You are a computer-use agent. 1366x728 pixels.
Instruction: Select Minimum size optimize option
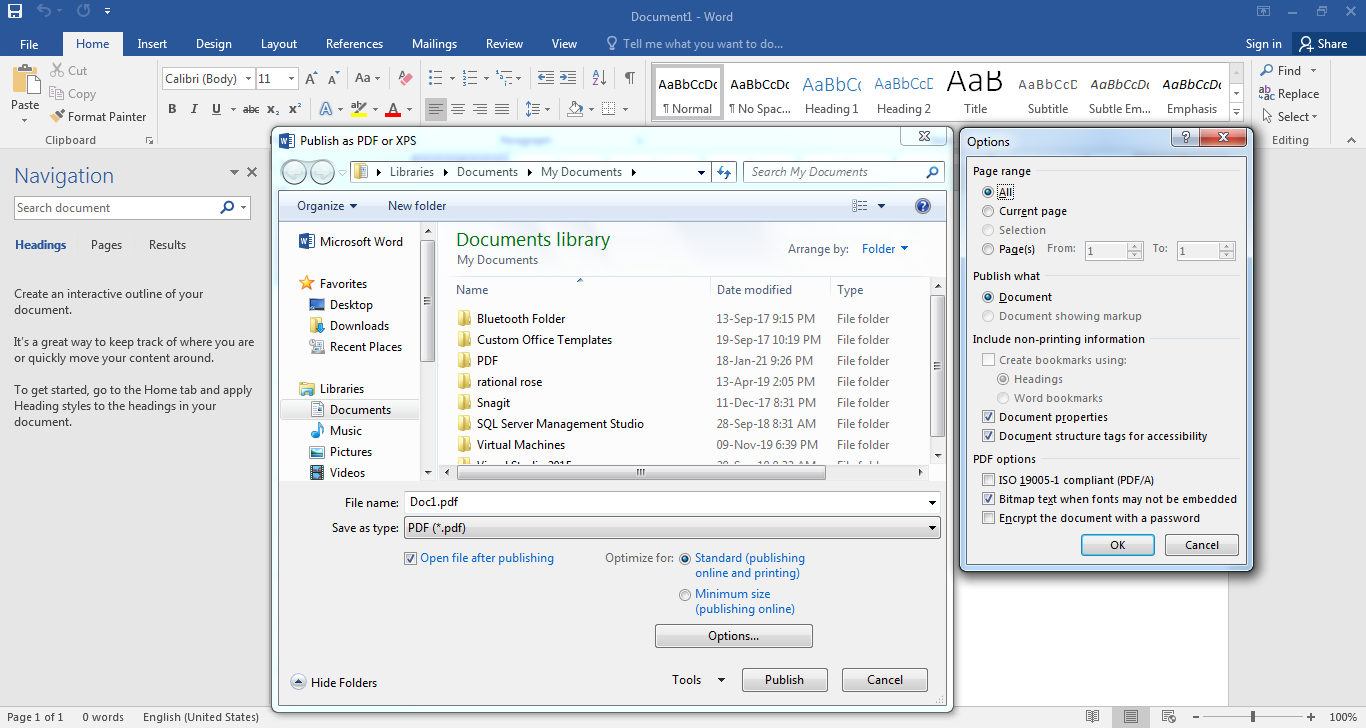[685, 594]
